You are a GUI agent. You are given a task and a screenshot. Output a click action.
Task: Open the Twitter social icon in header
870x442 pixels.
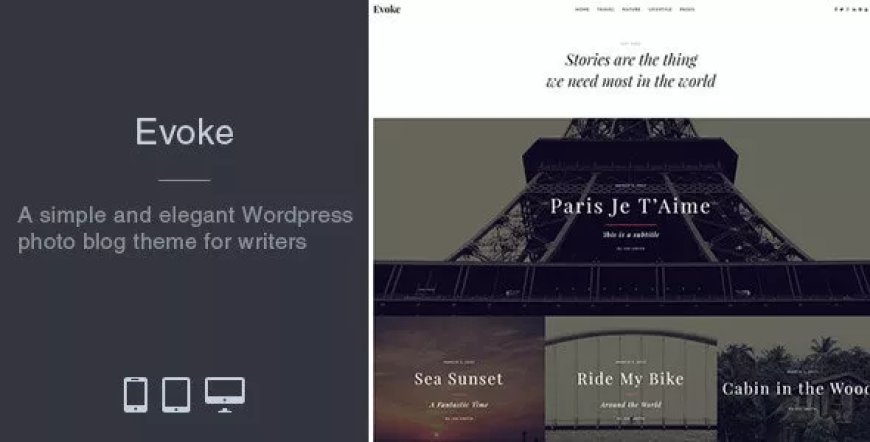(x=842, y=9)
